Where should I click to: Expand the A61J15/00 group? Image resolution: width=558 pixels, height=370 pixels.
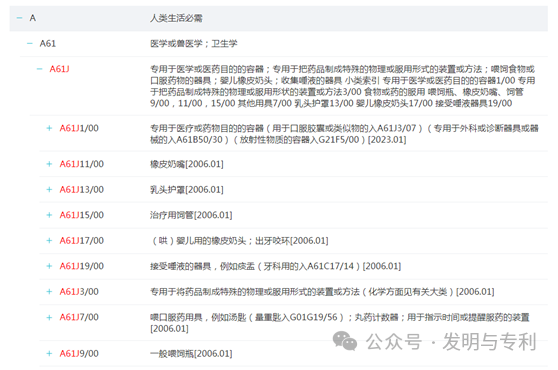pyautogui.click(x=49, y=215)
